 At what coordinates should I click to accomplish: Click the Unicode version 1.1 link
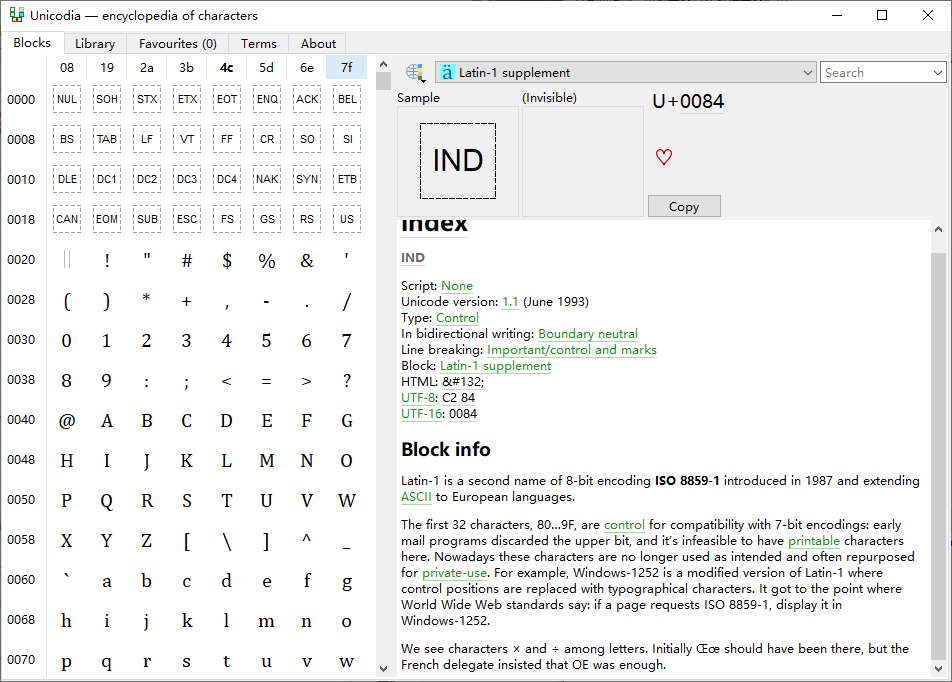(x=511, y=301)
